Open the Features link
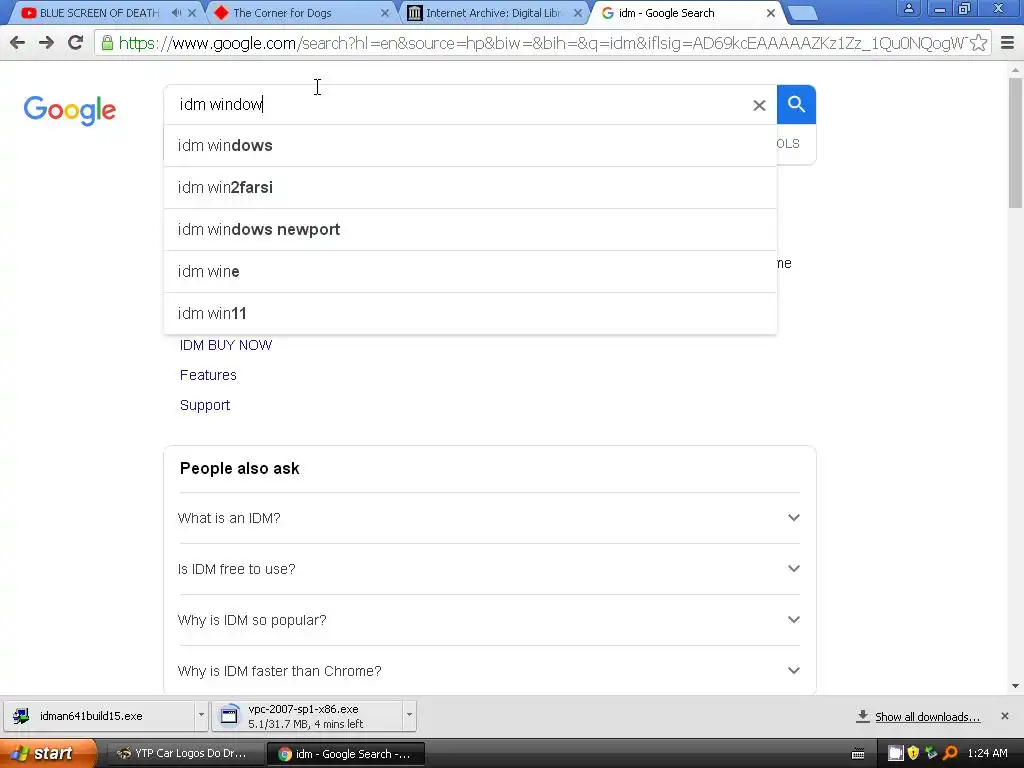 click(x=208, y=376)
